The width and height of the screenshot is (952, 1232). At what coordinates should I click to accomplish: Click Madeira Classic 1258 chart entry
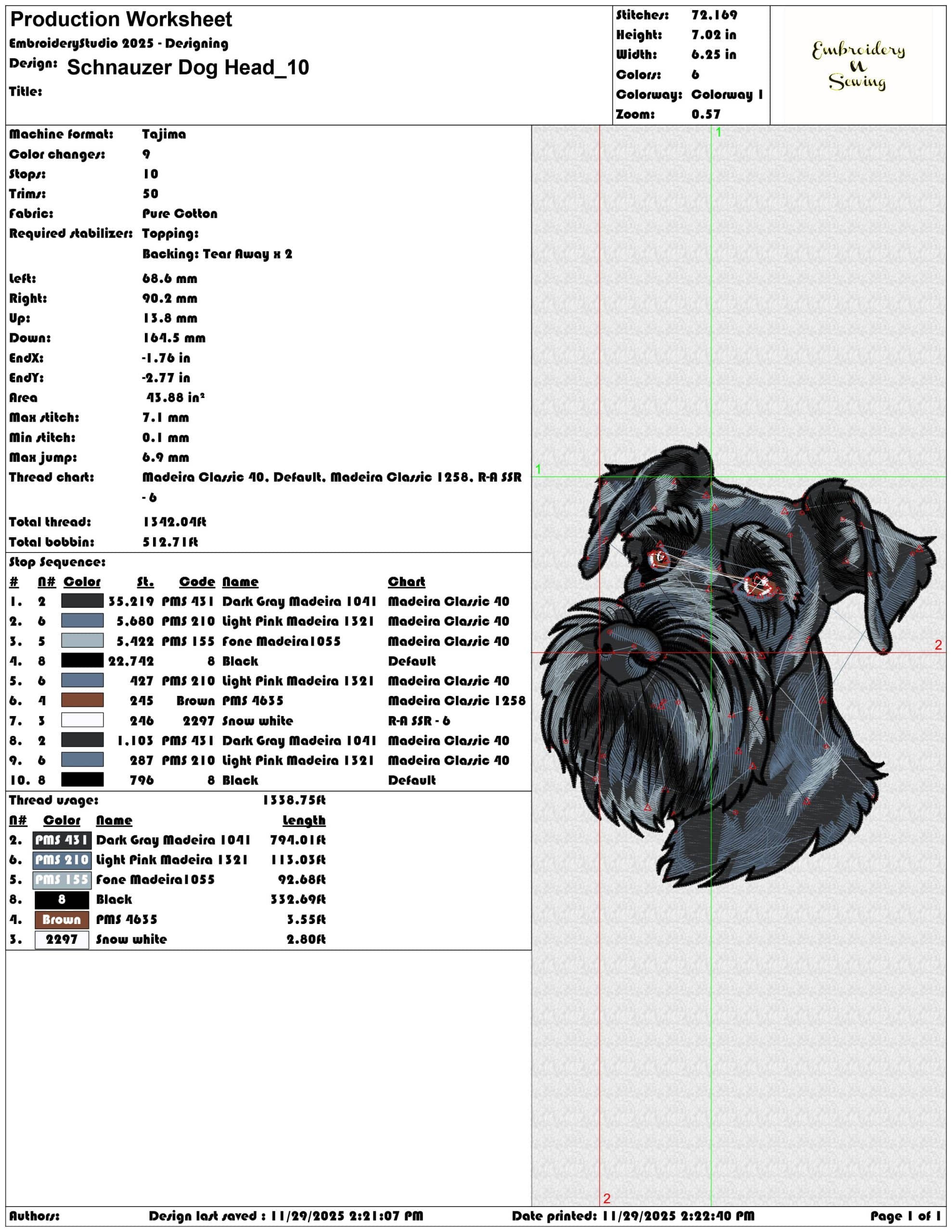click(457, 701)
